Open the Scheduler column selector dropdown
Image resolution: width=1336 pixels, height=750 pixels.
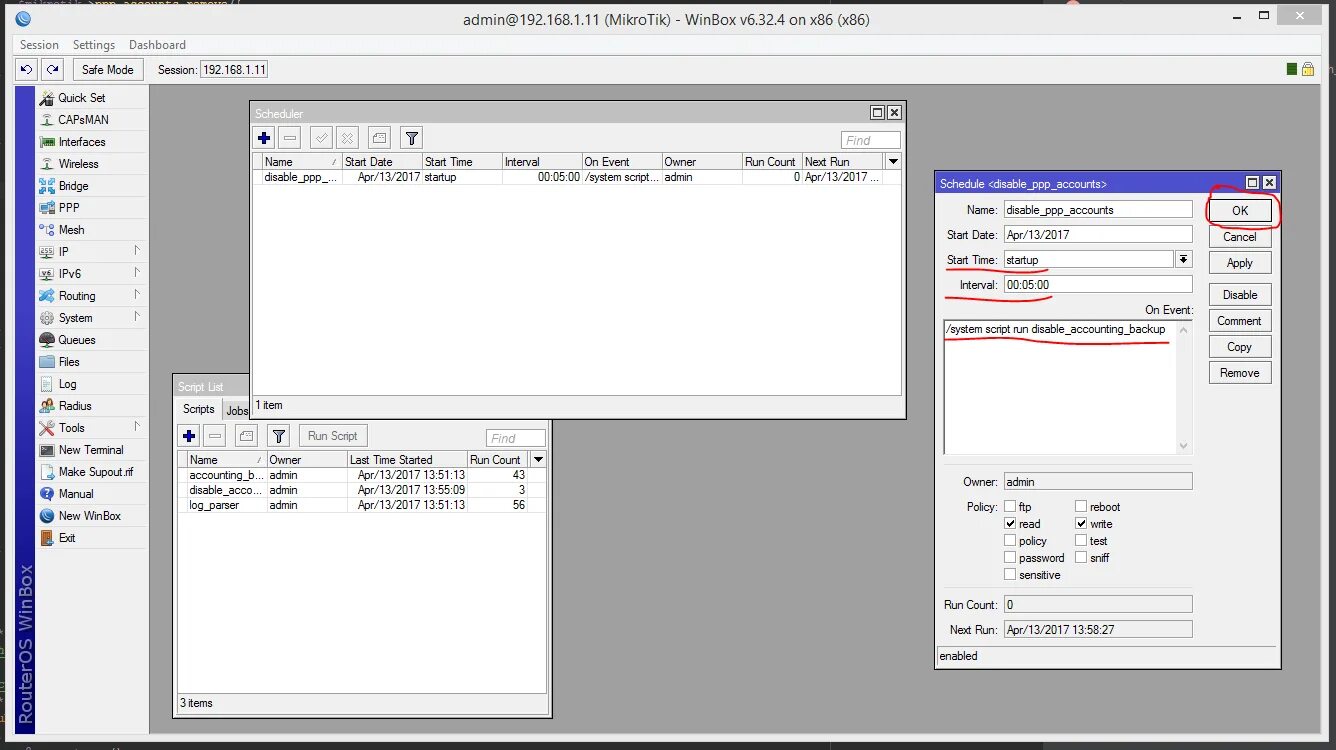tap(893, 161)
